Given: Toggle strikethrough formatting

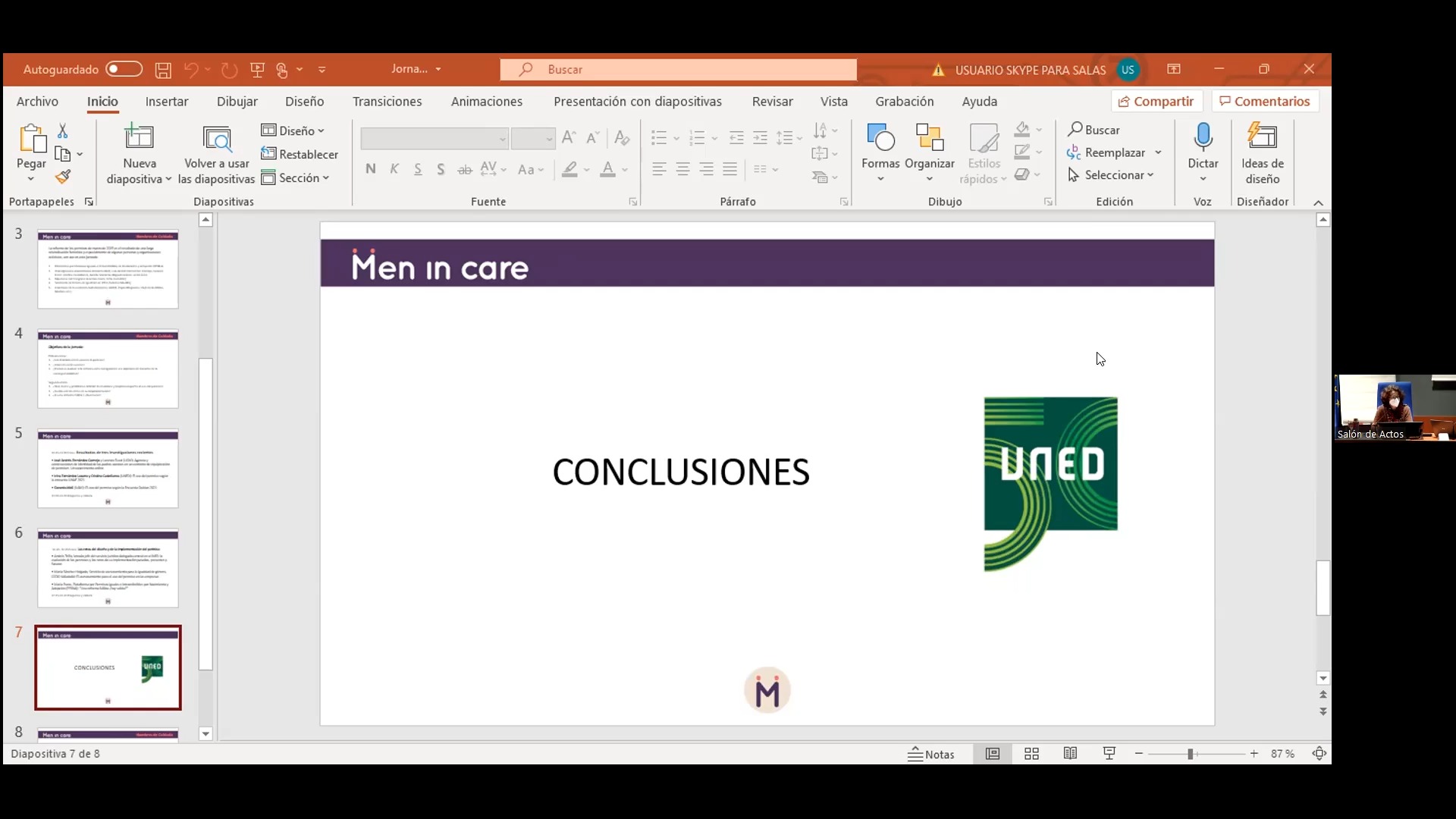Looking at the screenshot, I should [465, 169].
